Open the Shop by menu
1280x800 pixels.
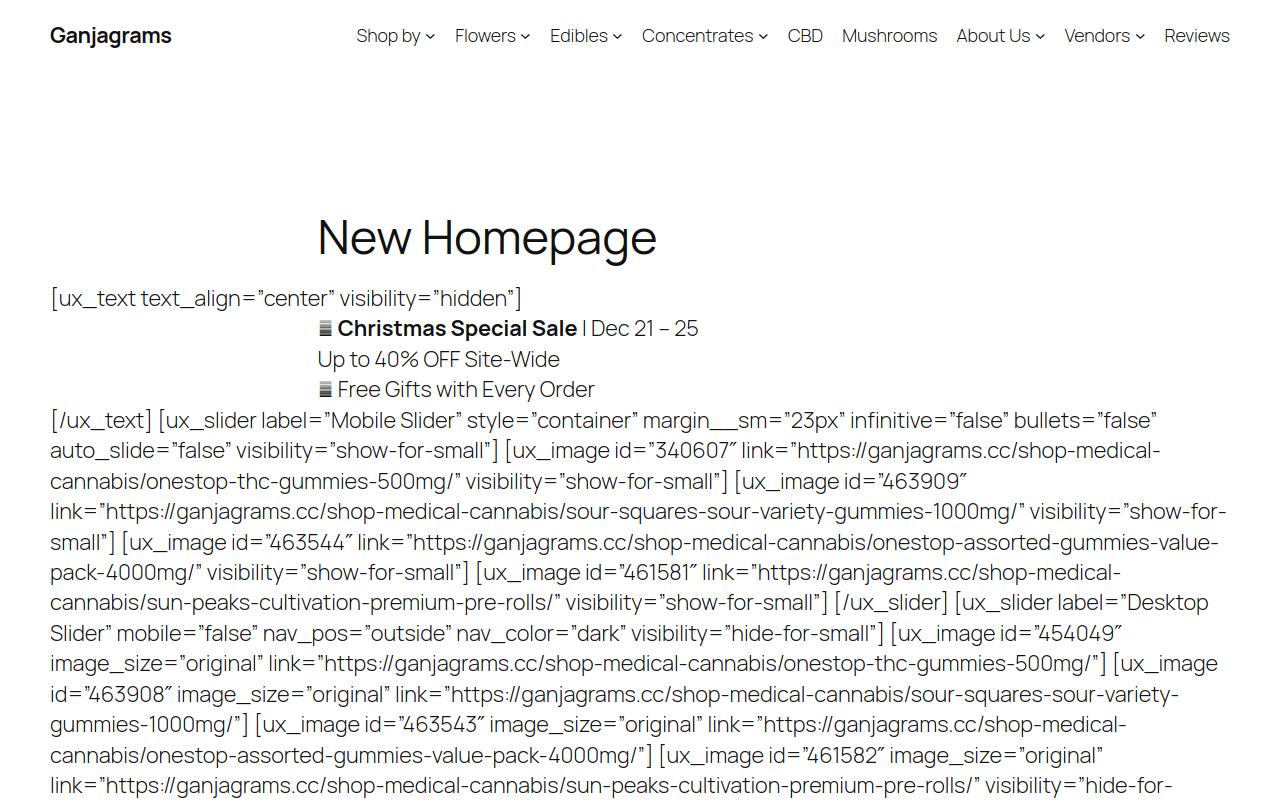click(388, 36)
